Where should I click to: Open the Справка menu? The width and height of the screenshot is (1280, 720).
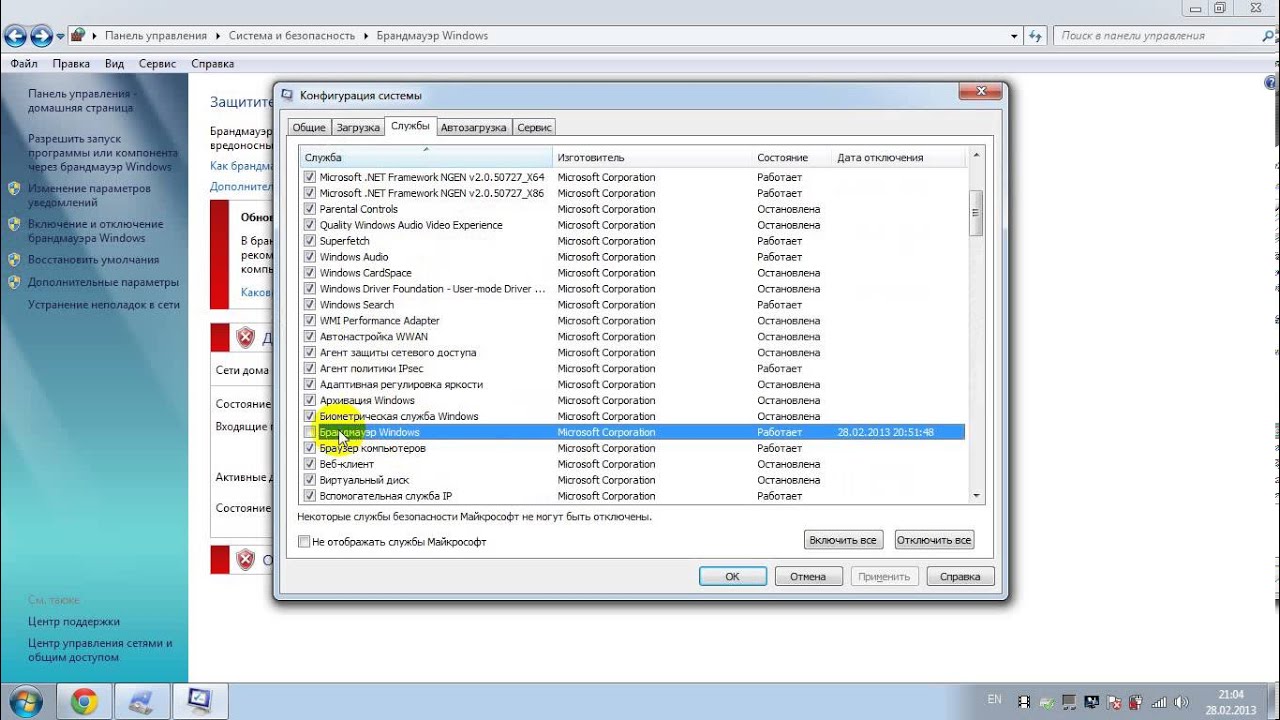tap(212, 64)
